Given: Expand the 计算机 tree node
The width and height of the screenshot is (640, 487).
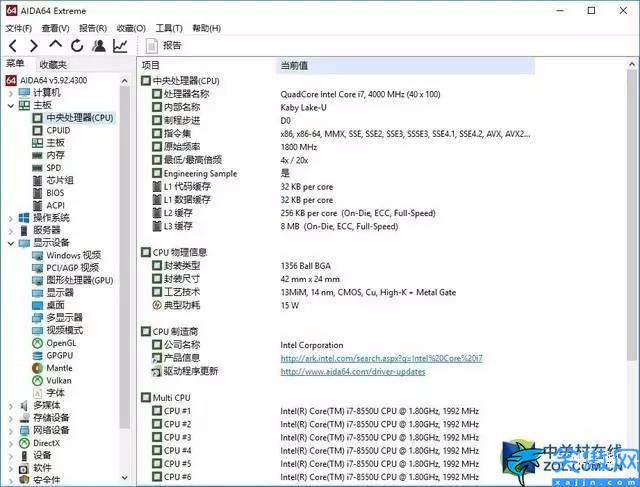Looking at the screenshot, I should 11,93.
